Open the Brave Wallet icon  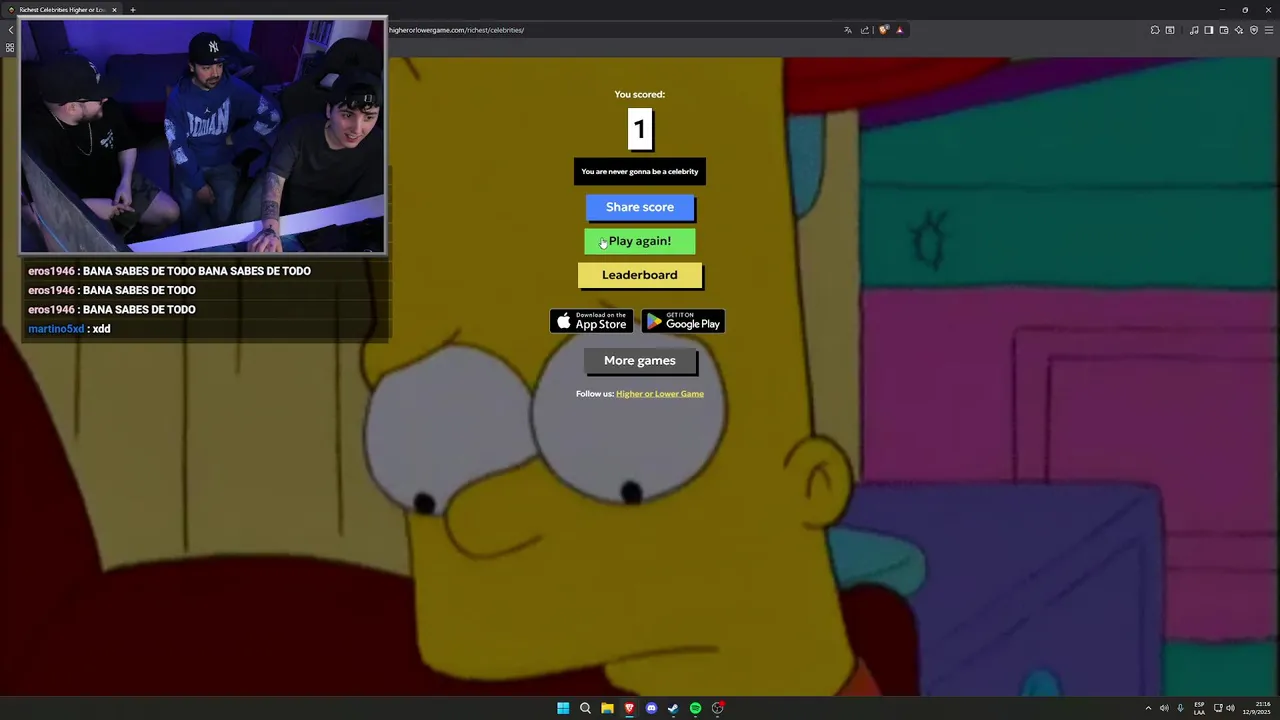click(x=1224, y=30)
